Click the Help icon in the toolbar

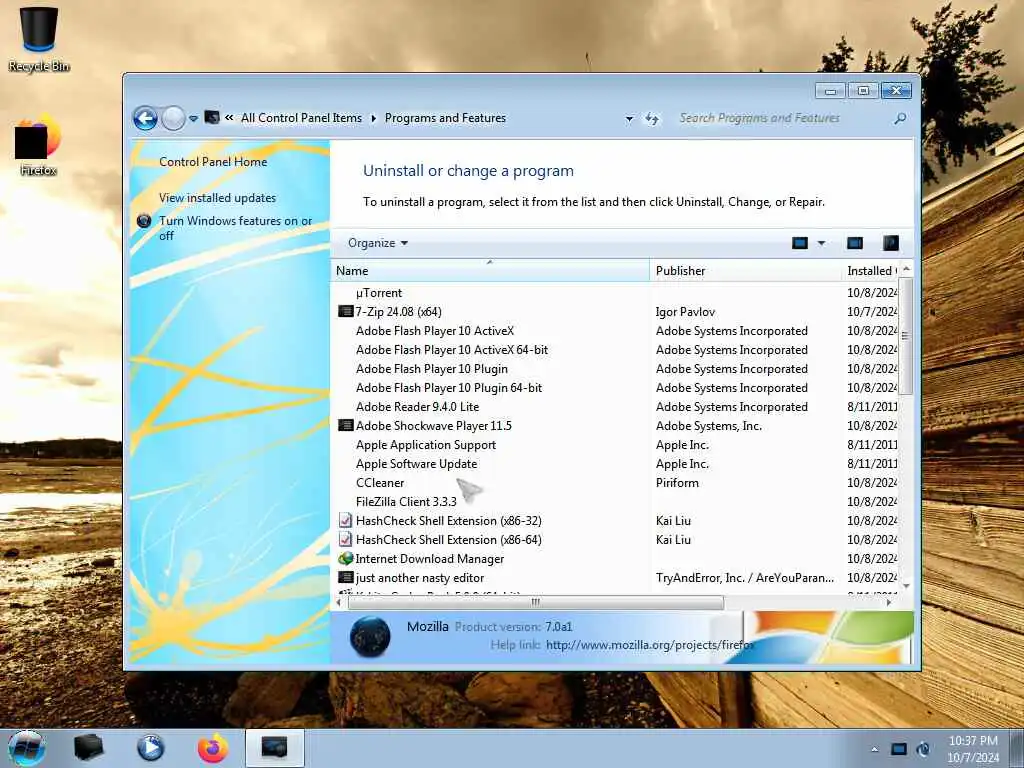[891, 243]
